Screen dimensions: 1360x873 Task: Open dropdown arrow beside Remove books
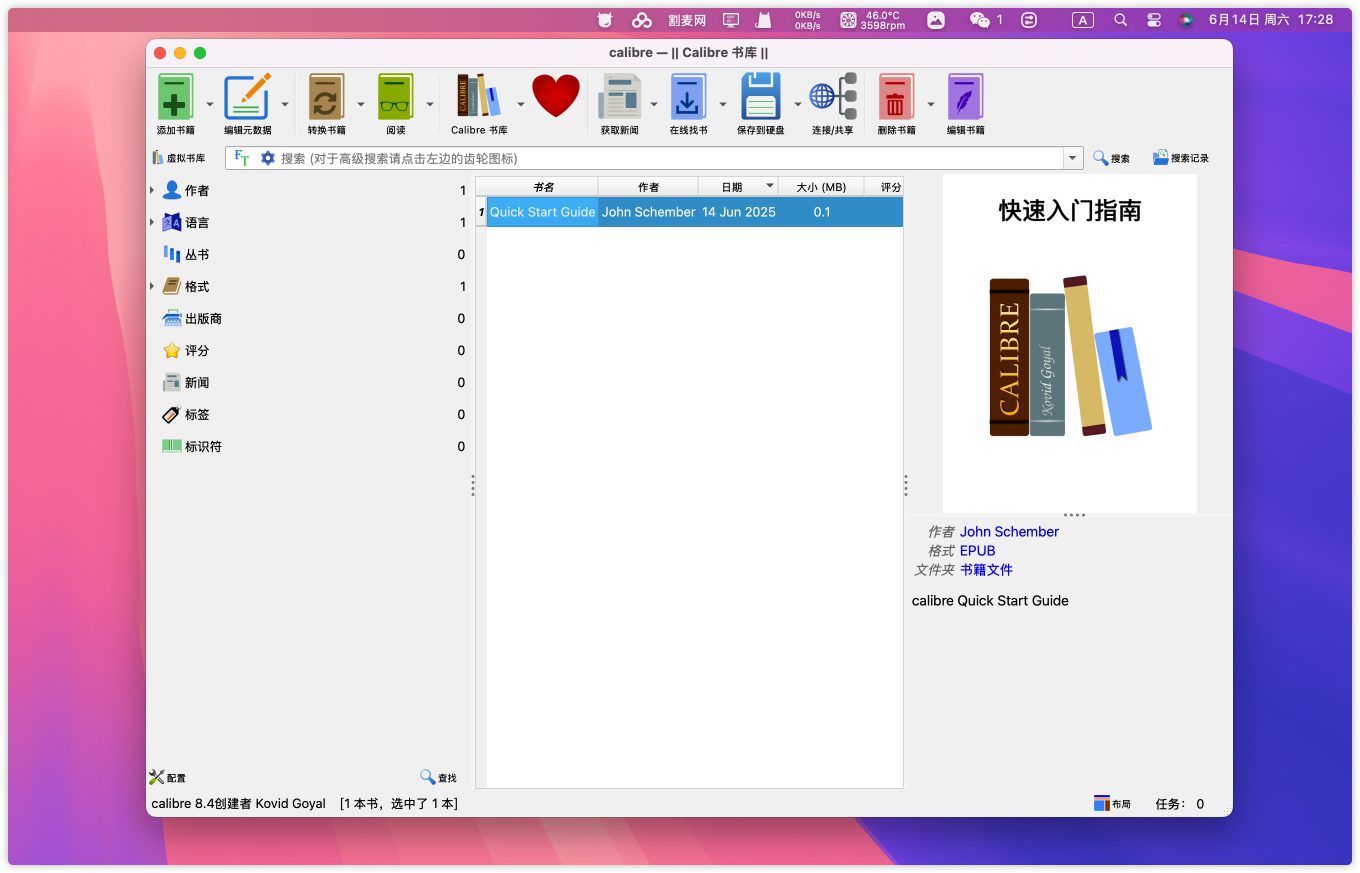[x=931, y=103]
